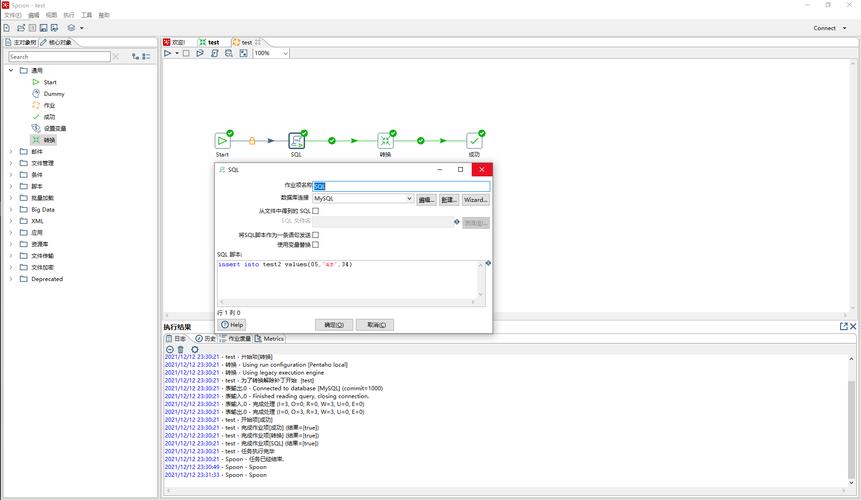Click the variable diamond icon next to SQL file field
This screenshot has height=500, width=861.
tap(456, 222)
